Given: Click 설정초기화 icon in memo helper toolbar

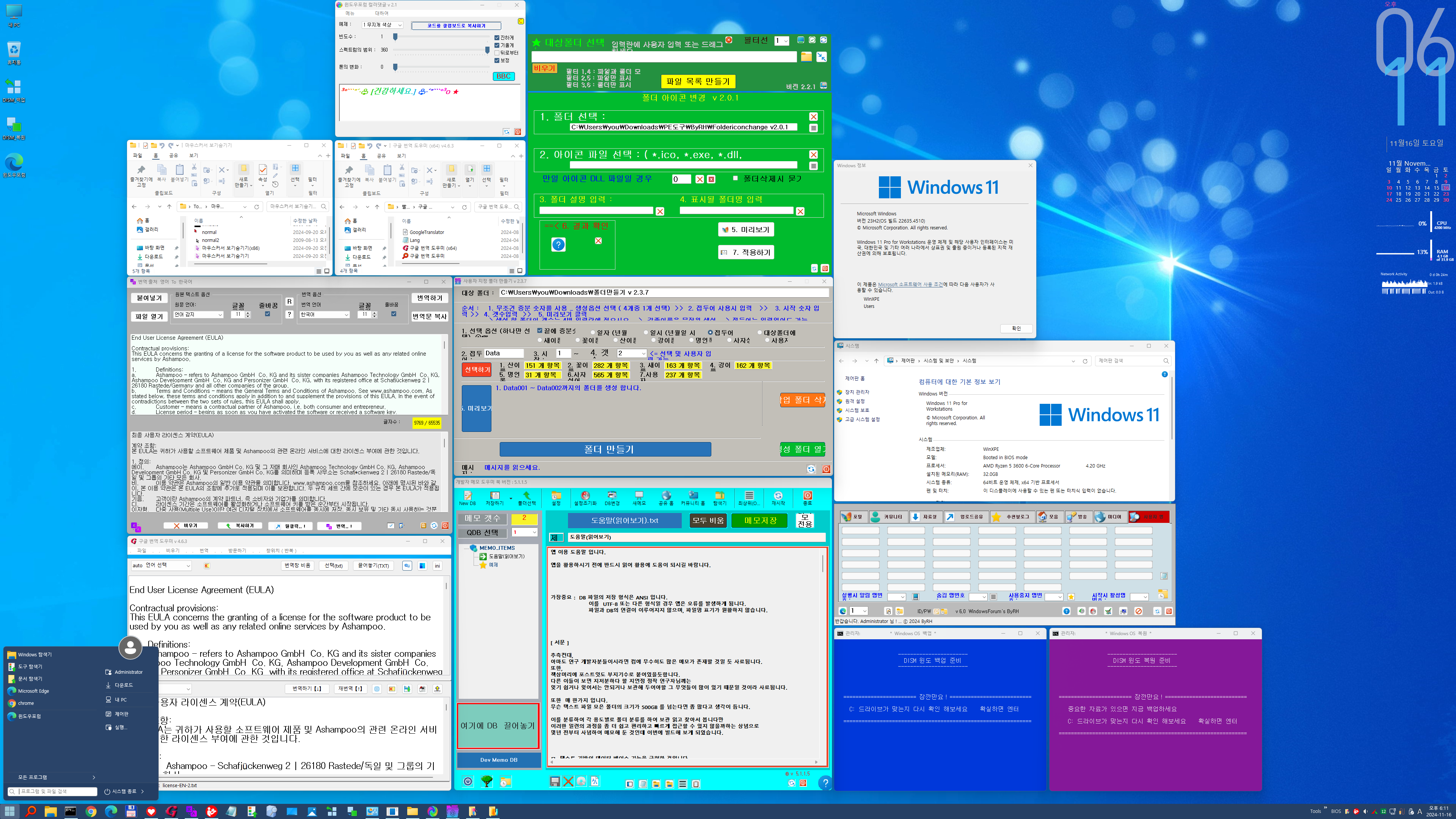Looking at the screenshot, I should 585,498.
